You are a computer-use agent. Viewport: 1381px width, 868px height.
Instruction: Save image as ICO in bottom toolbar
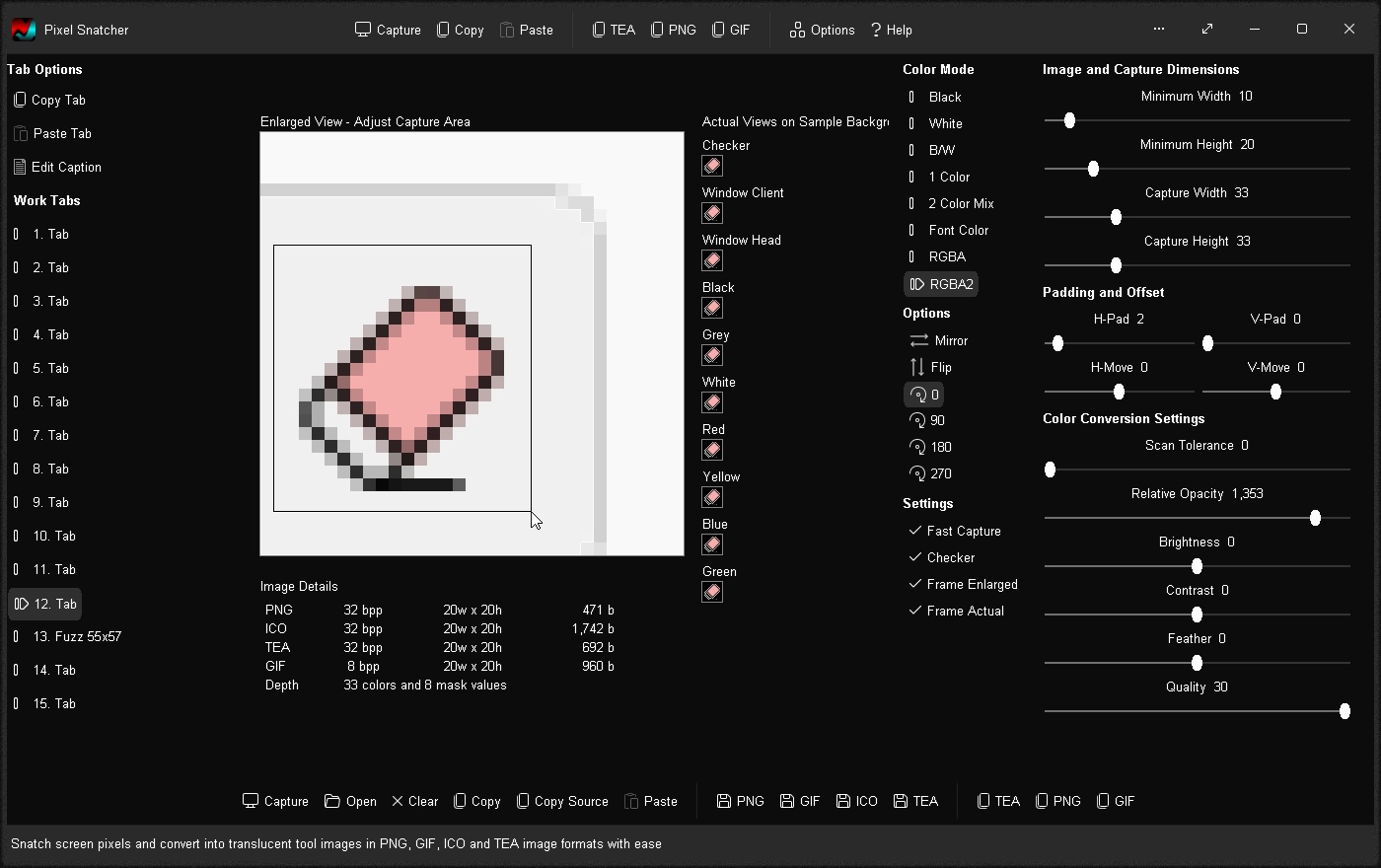pos(856,801)
